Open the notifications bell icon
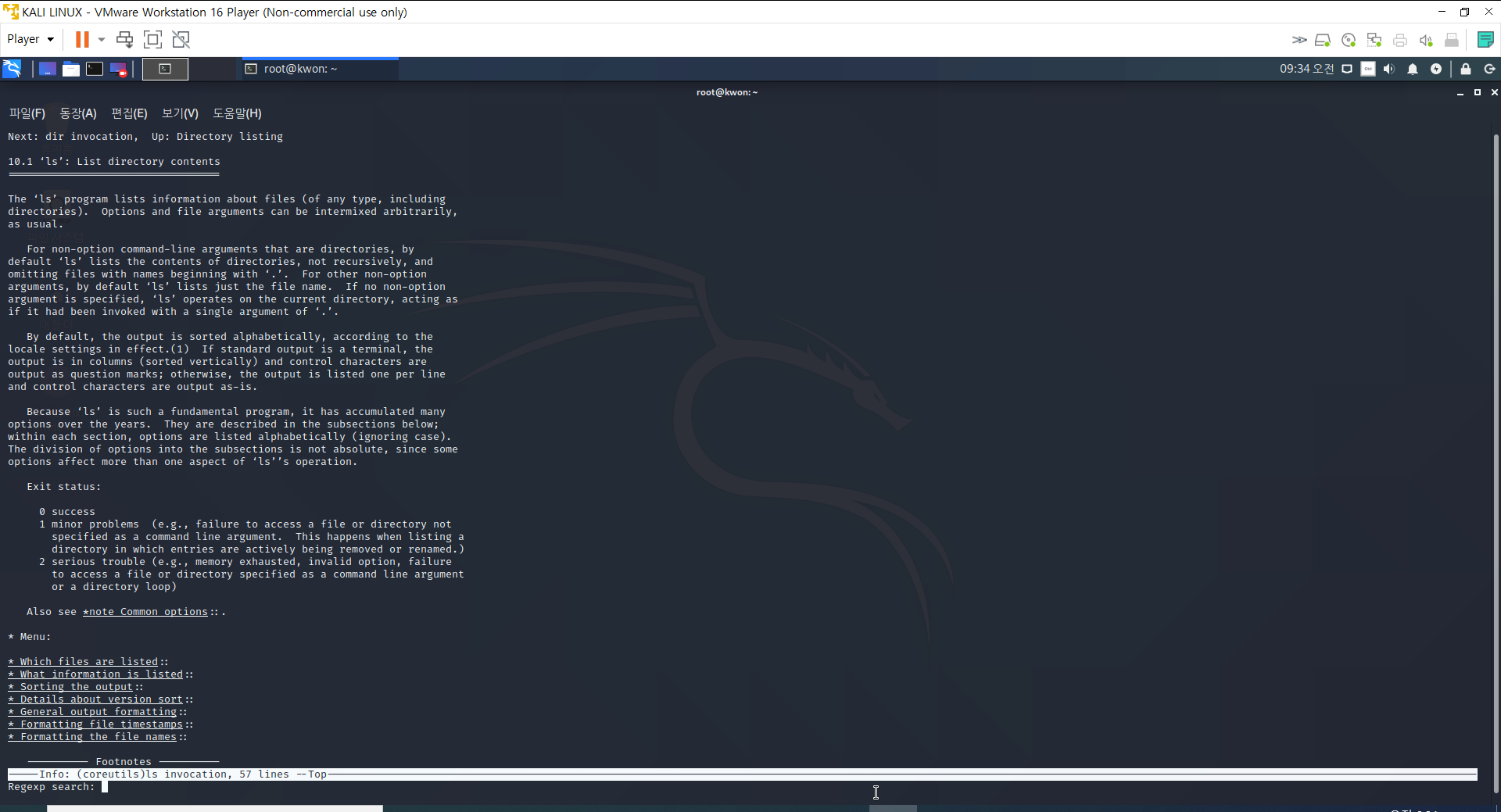The image size is (1501, 812). pyautogui.click(x=1413, y=69)
